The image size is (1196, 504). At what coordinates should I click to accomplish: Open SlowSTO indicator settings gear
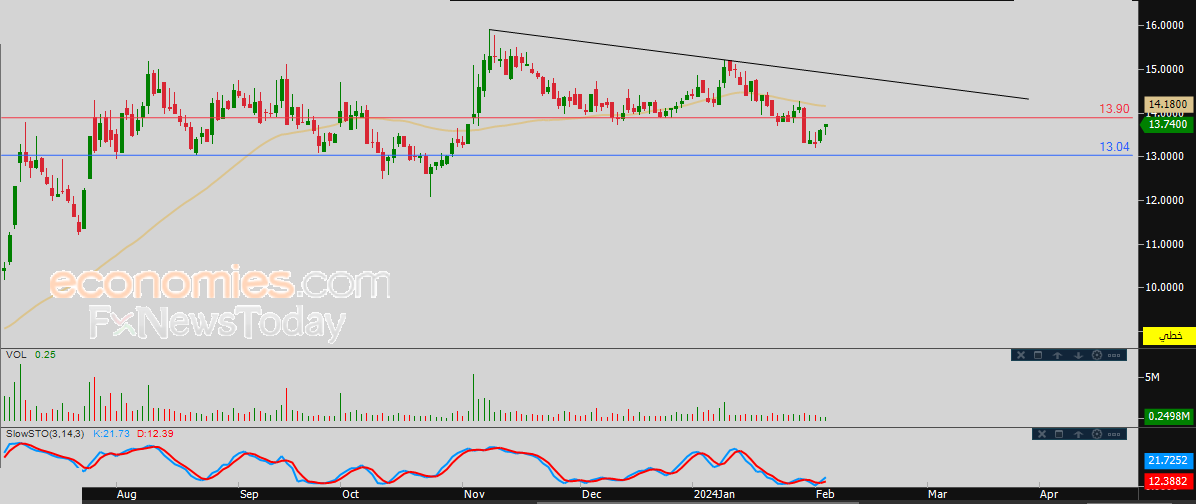pos(1098,434)
